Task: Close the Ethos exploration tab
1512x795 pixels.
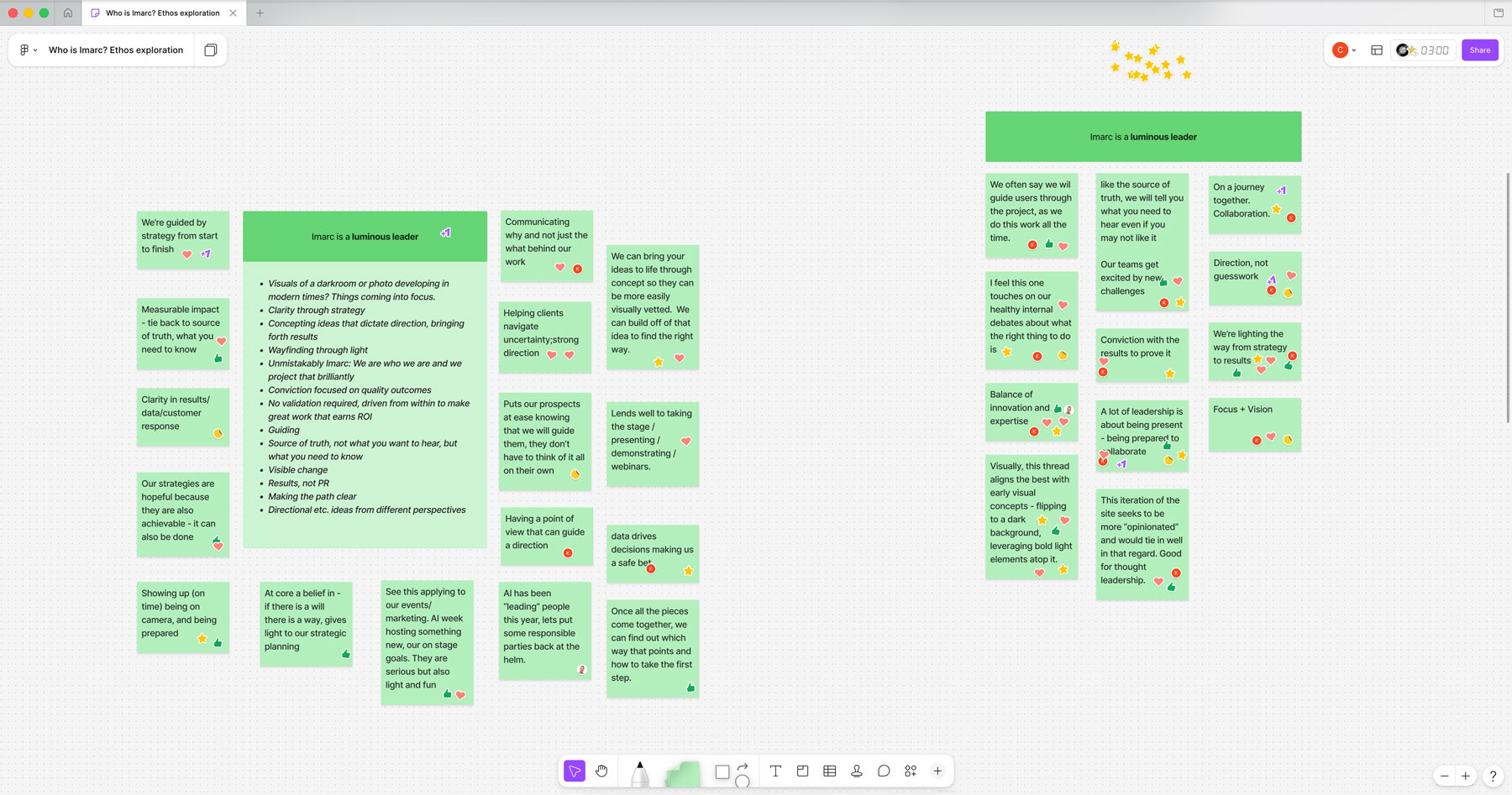Action: click(x=233, y=13)
